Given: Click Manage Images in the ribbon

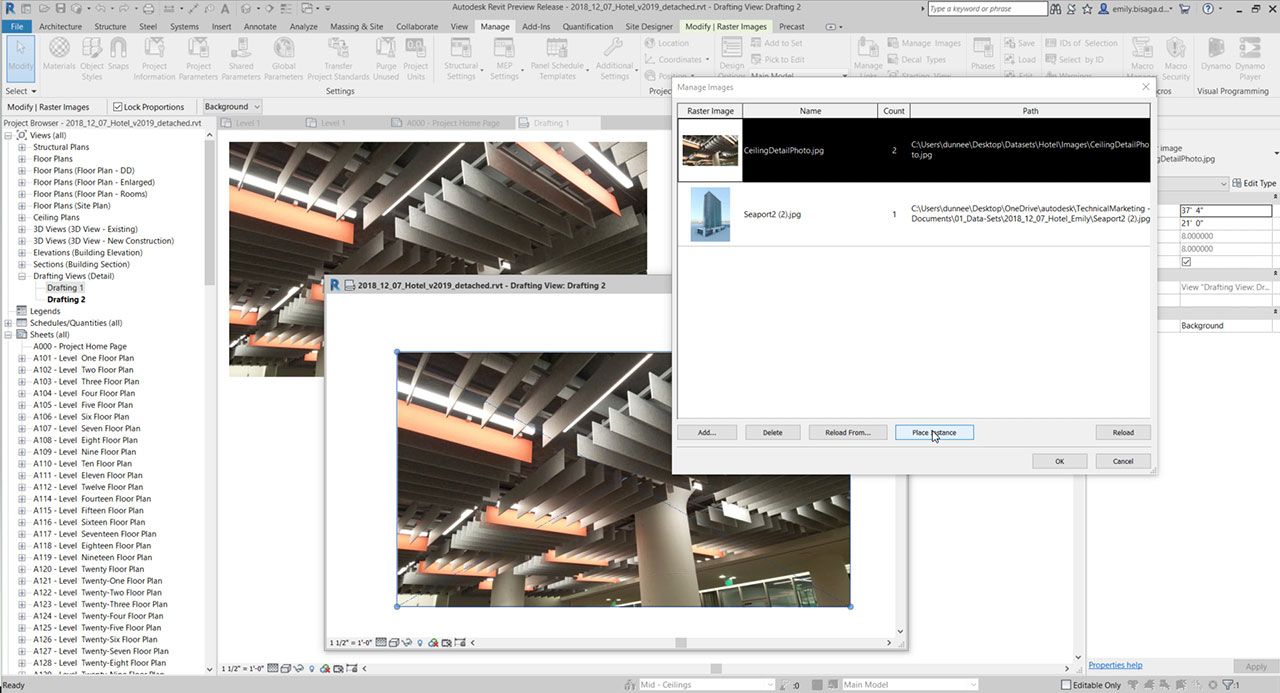Looking at the screenshot, I should click(924, 43).
